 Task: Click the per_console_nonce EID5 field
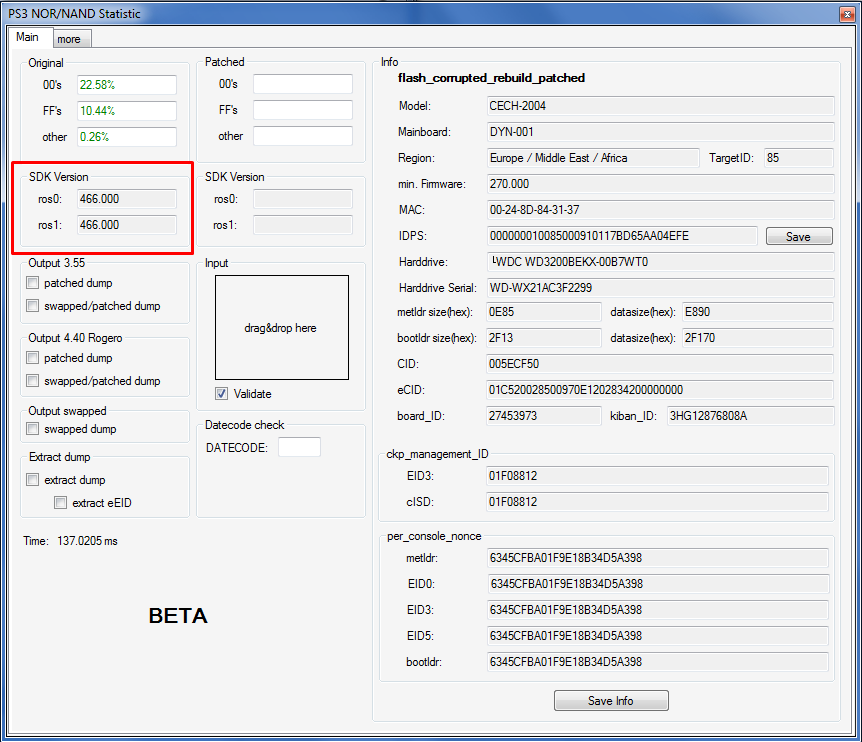[658, 636]
